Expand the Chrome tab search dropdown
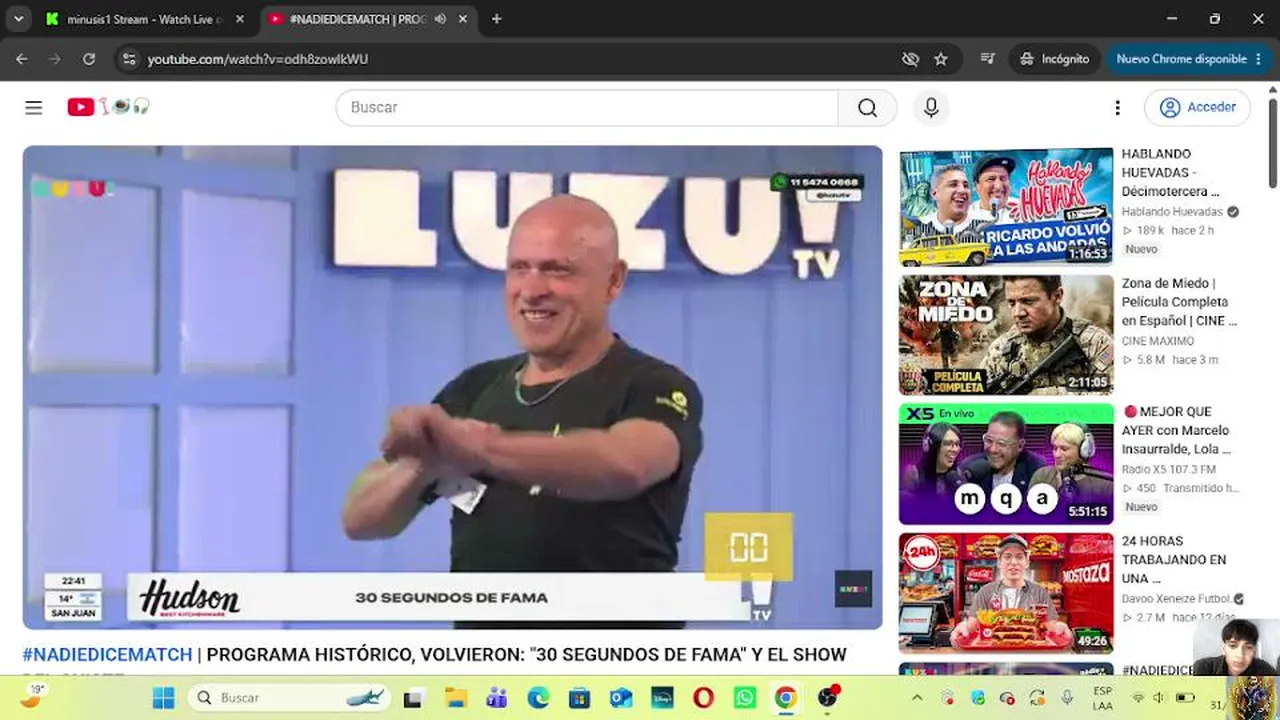 18,19
